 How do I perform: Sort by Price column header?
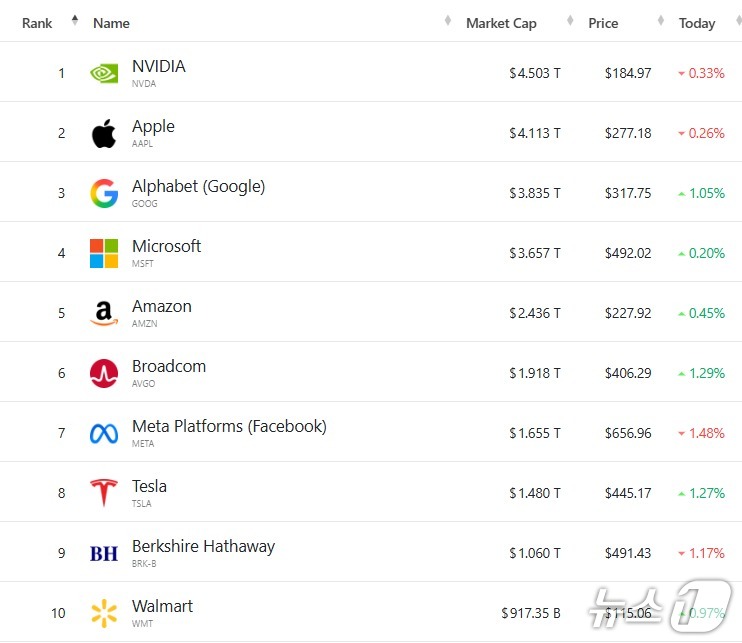[x=603, y=23]
